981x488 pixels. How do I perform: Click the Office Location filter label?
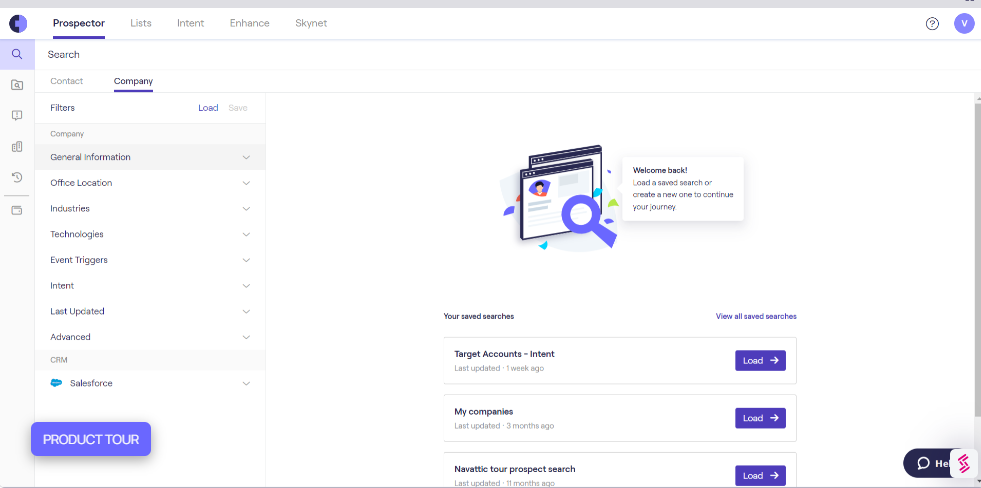(x=81, y=183)
